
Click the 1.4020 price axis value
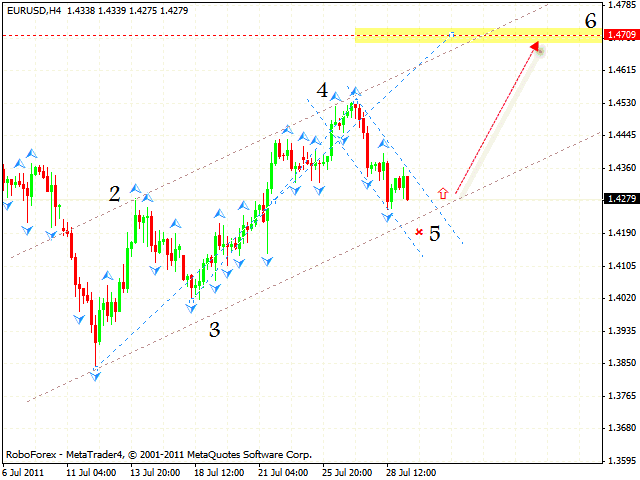(x=622, y=298)
